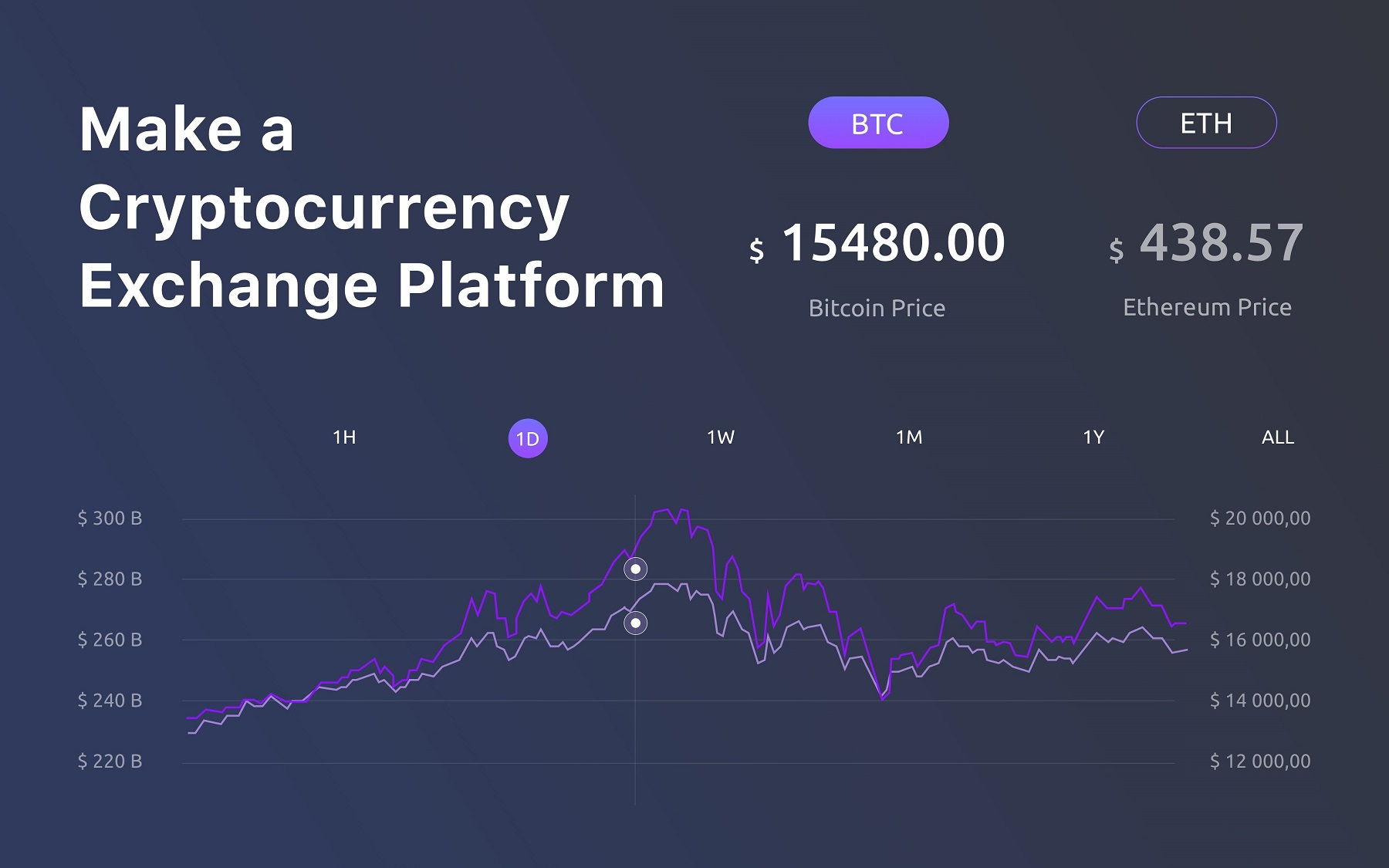
Task: Display ALL time range data
Action: pos(1278,437)
